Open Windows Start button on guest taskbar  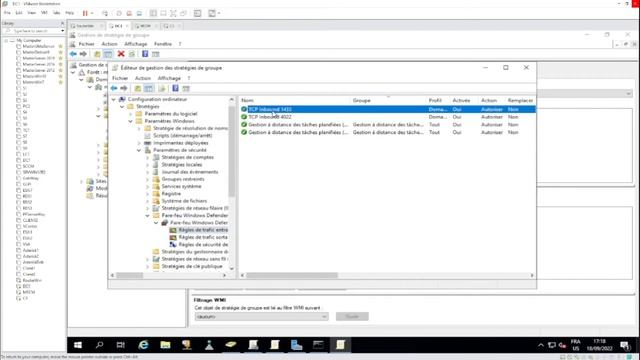[x=78, y=345]
